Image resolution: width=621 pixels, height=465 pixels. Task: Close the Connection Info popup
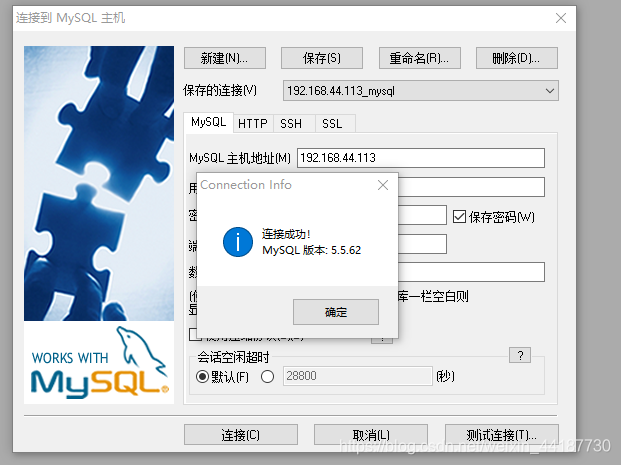point(383,185)
